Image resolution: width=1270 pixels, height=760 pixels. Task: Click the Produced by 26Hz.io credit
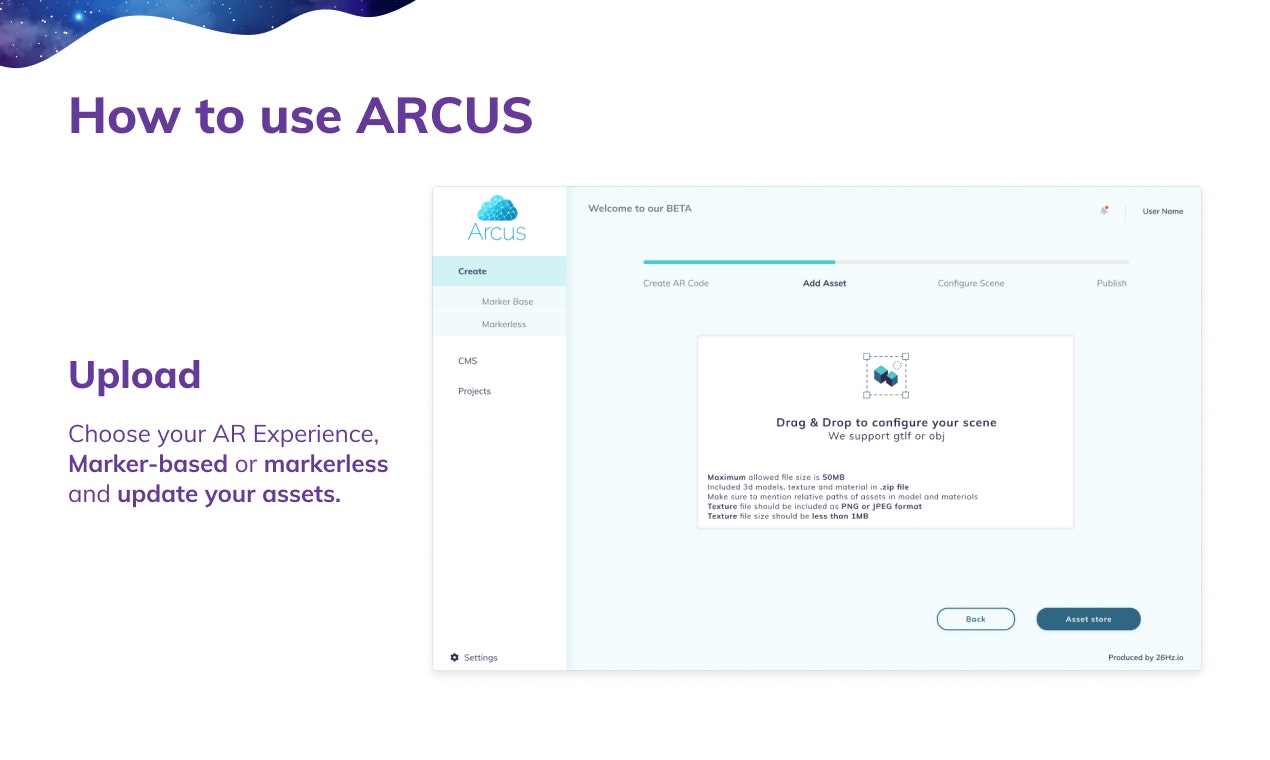tap(1146, 657)
